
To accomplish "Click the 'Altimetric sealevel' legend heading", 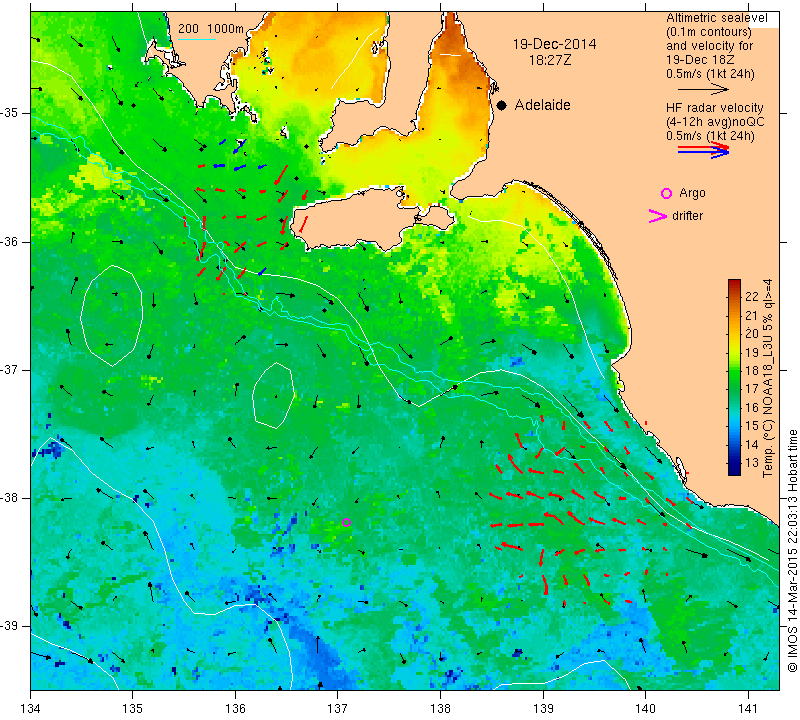I will coord(716,18).
